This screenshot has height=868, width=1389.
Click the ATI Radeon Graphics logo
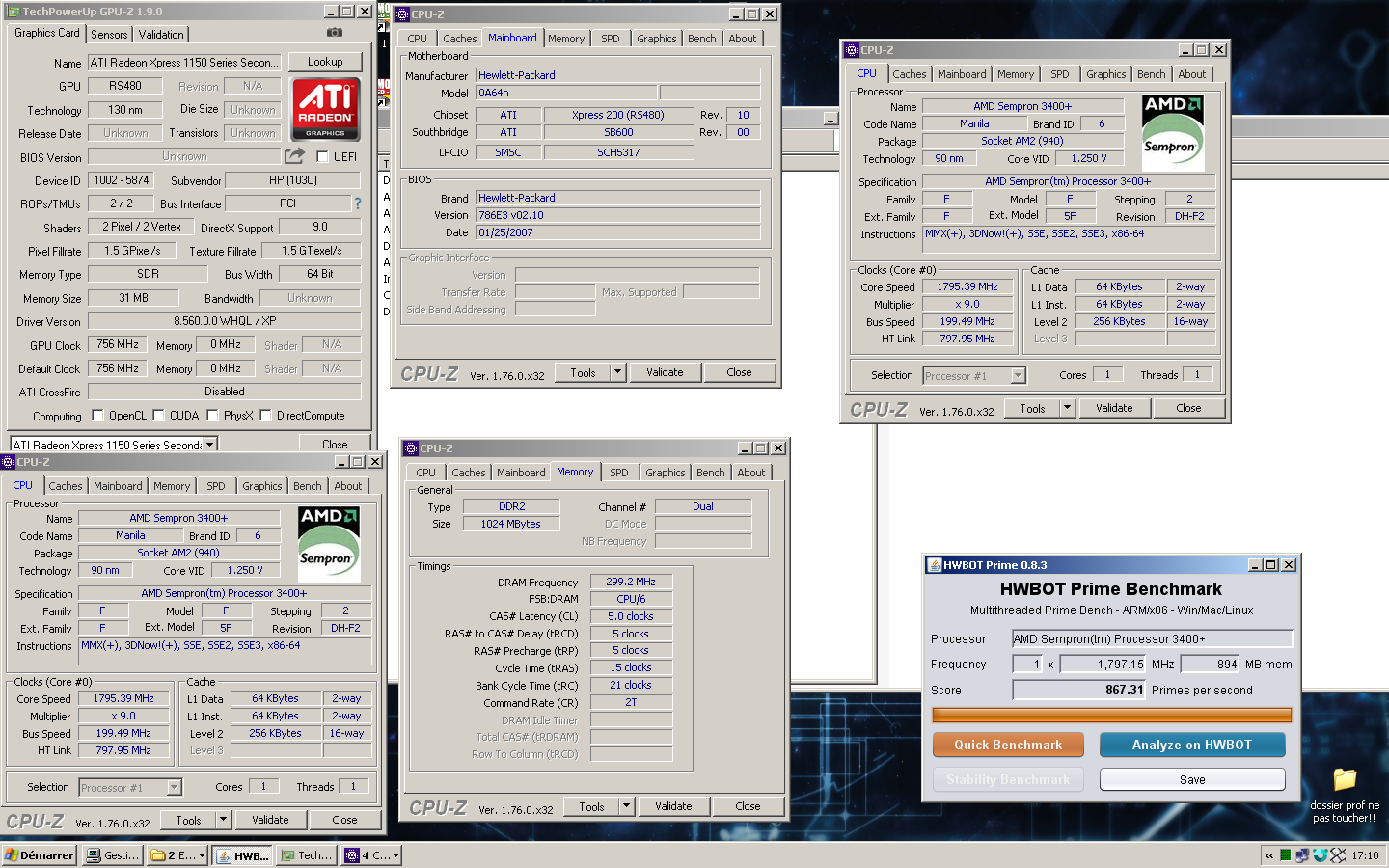pyautogui.click(x=325, y=108)
